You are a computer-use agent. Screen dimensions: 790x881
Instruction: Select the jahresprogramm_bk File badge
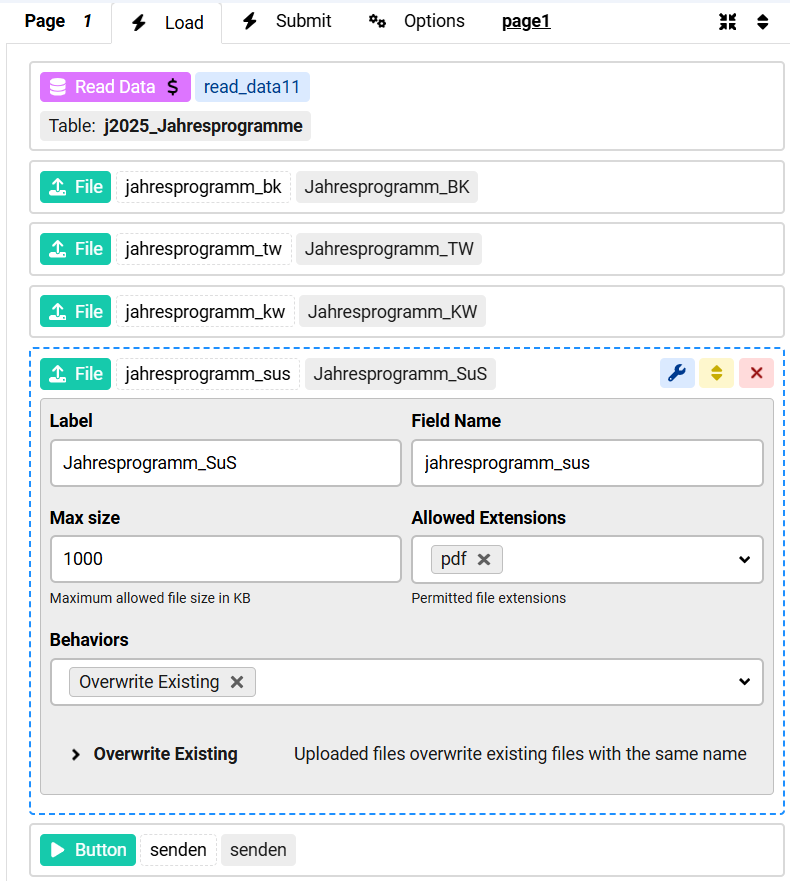76,187
